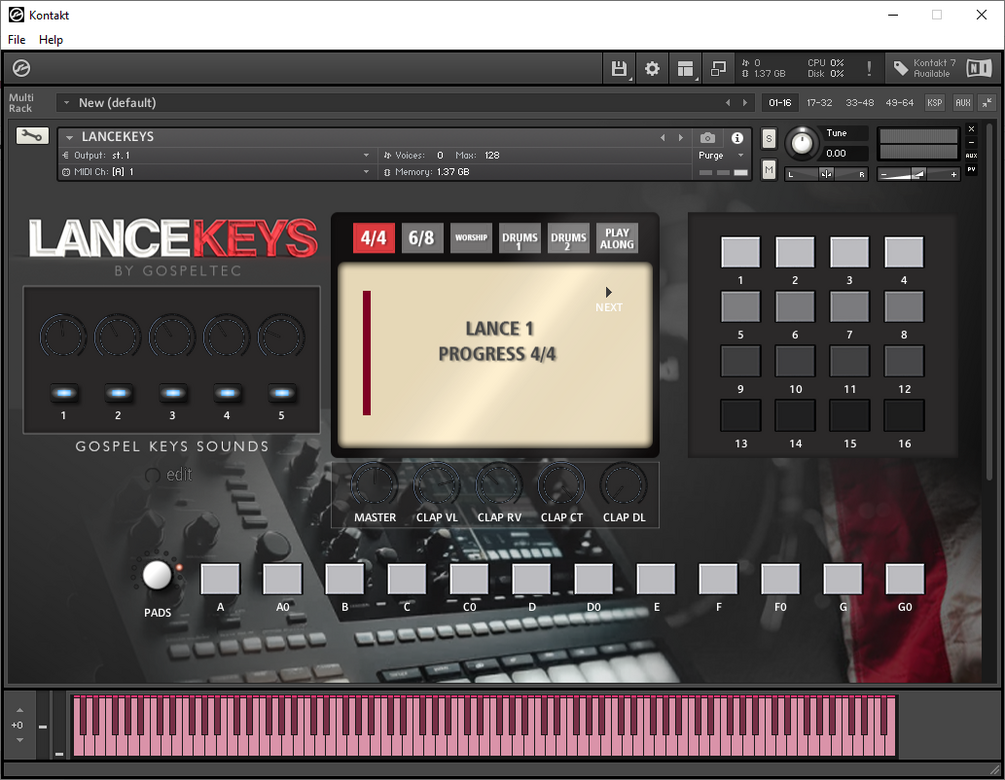Image resolution: width=1005 pixels, height=780 pixels.
Task: Mute the LANCEKEYS instrument
Action: pos(769,170)
